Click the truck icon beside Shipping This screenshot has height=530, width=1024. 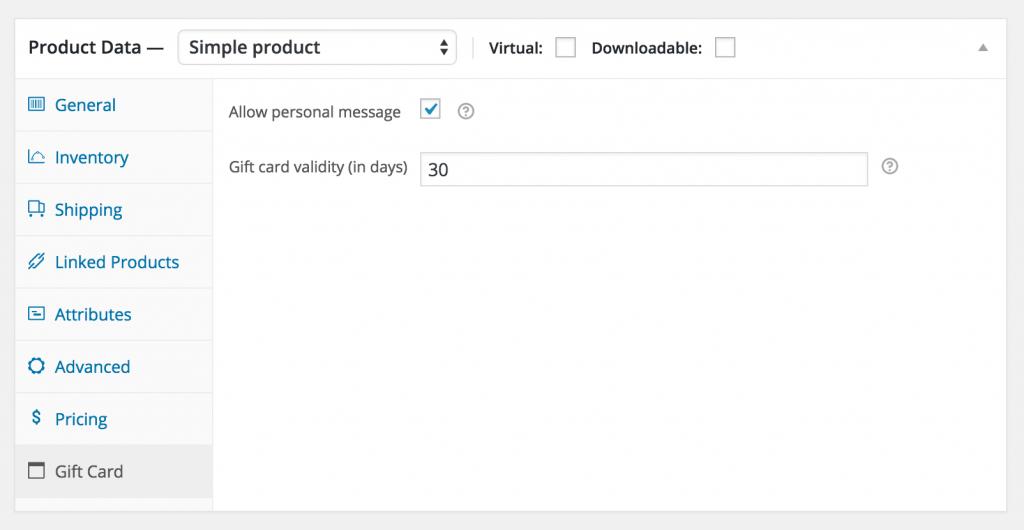(37, 209)
